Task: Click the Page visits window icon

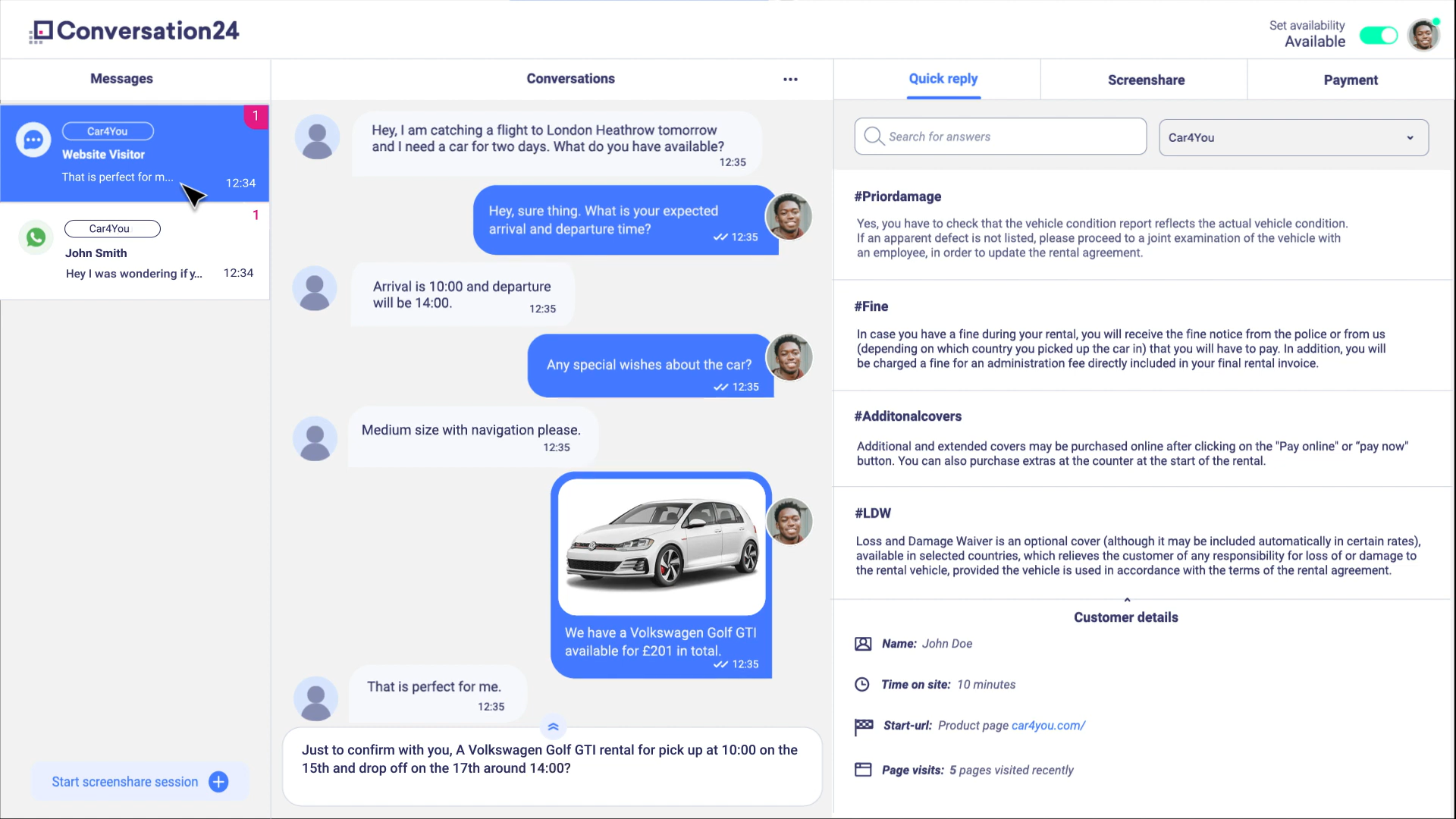Action: [x=863, y=770]
